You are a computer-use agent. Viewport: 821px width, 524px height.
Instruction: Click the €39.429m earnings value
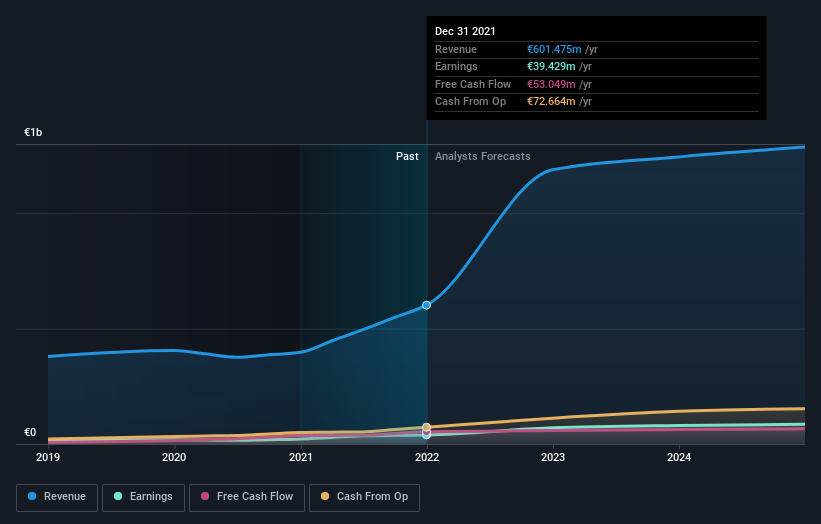pyautogui.click(x=551, y=66)
